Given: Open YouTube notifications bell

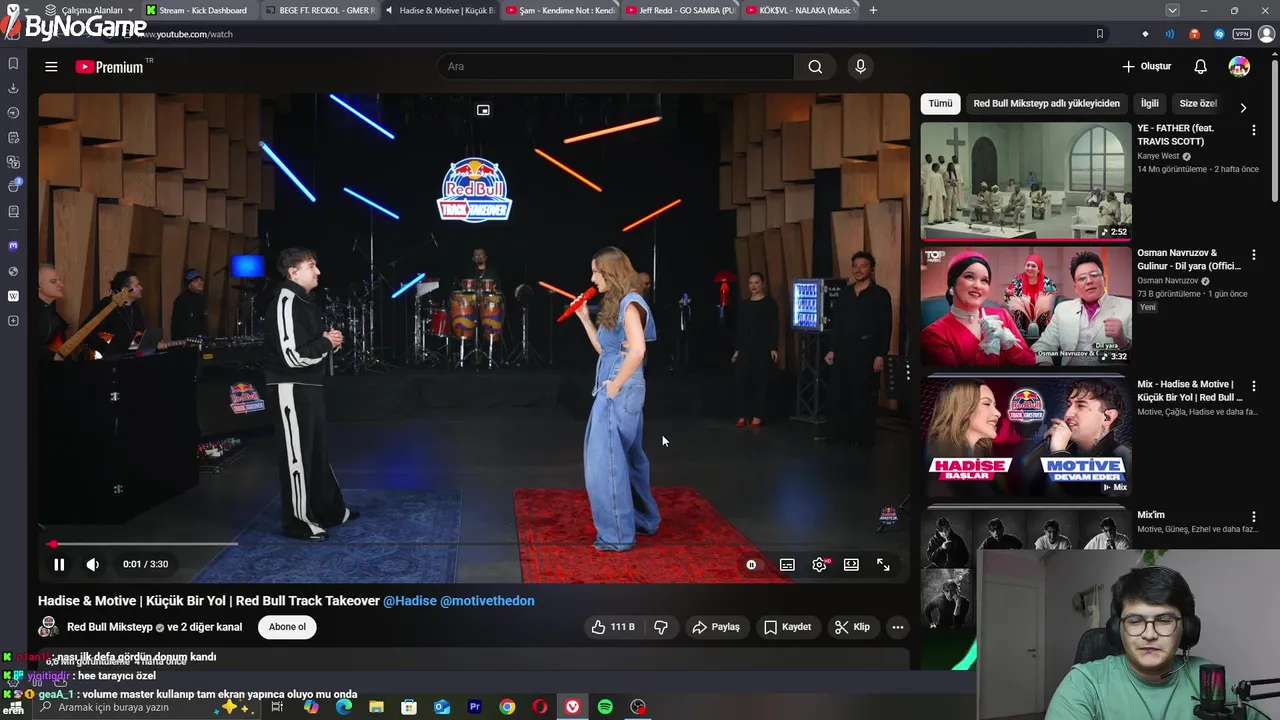Looking at the screenshot, I should pos(1200,67).
